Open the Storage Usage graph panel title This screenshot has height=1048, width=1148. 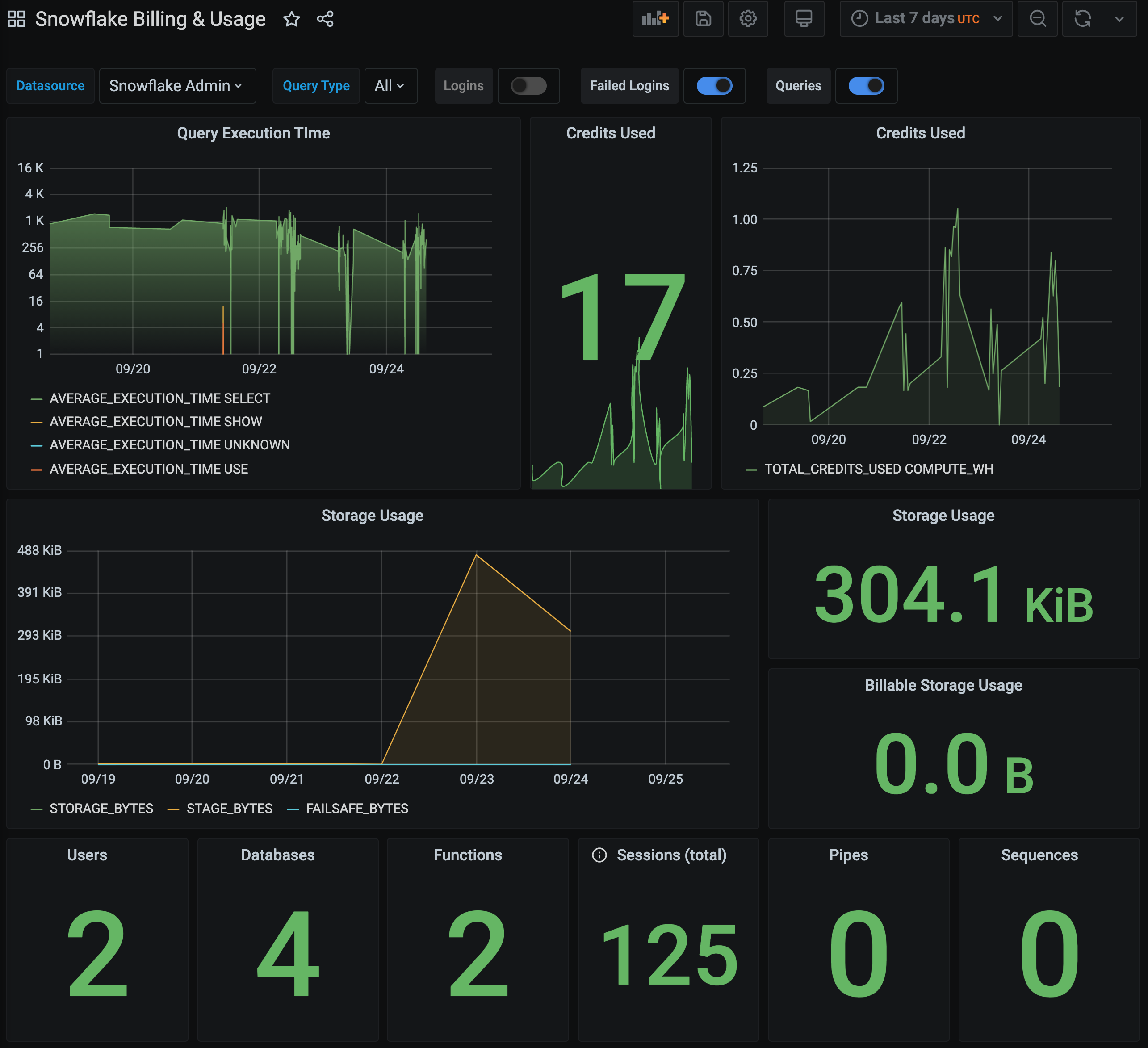(373, 516)
